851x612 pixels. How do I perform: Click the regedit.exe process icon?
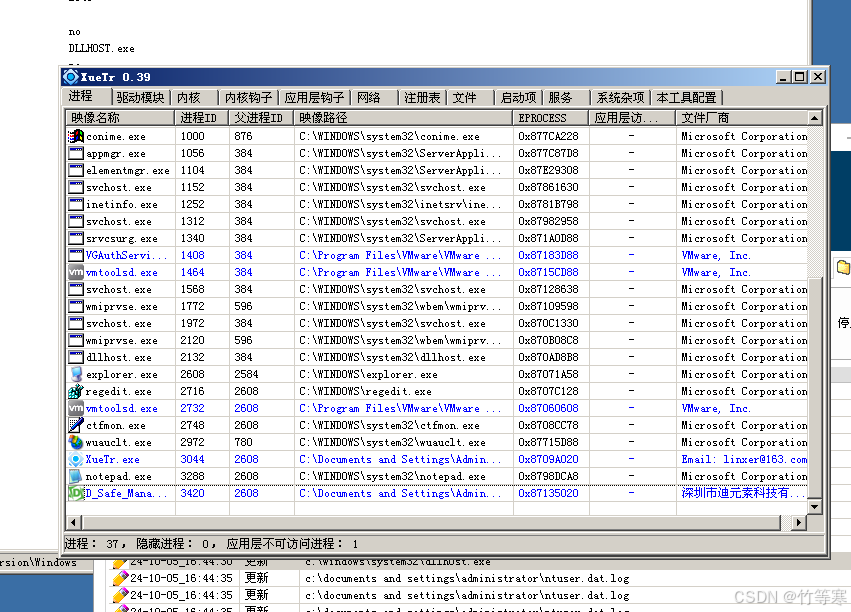click(75, 391)
